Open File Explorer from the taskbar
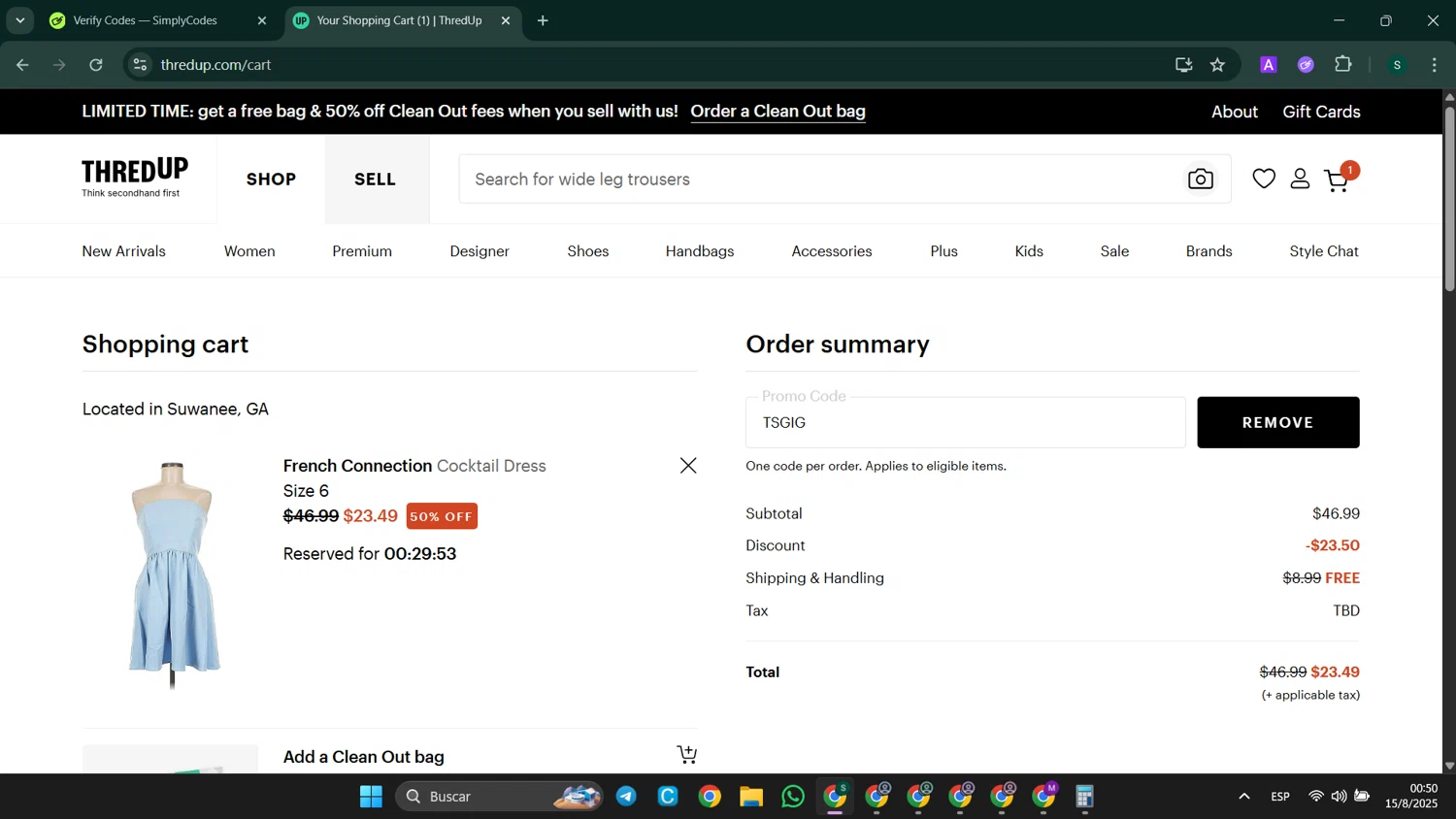The image size is (1456, 819). pyautogui.click(x=751, y=797)
